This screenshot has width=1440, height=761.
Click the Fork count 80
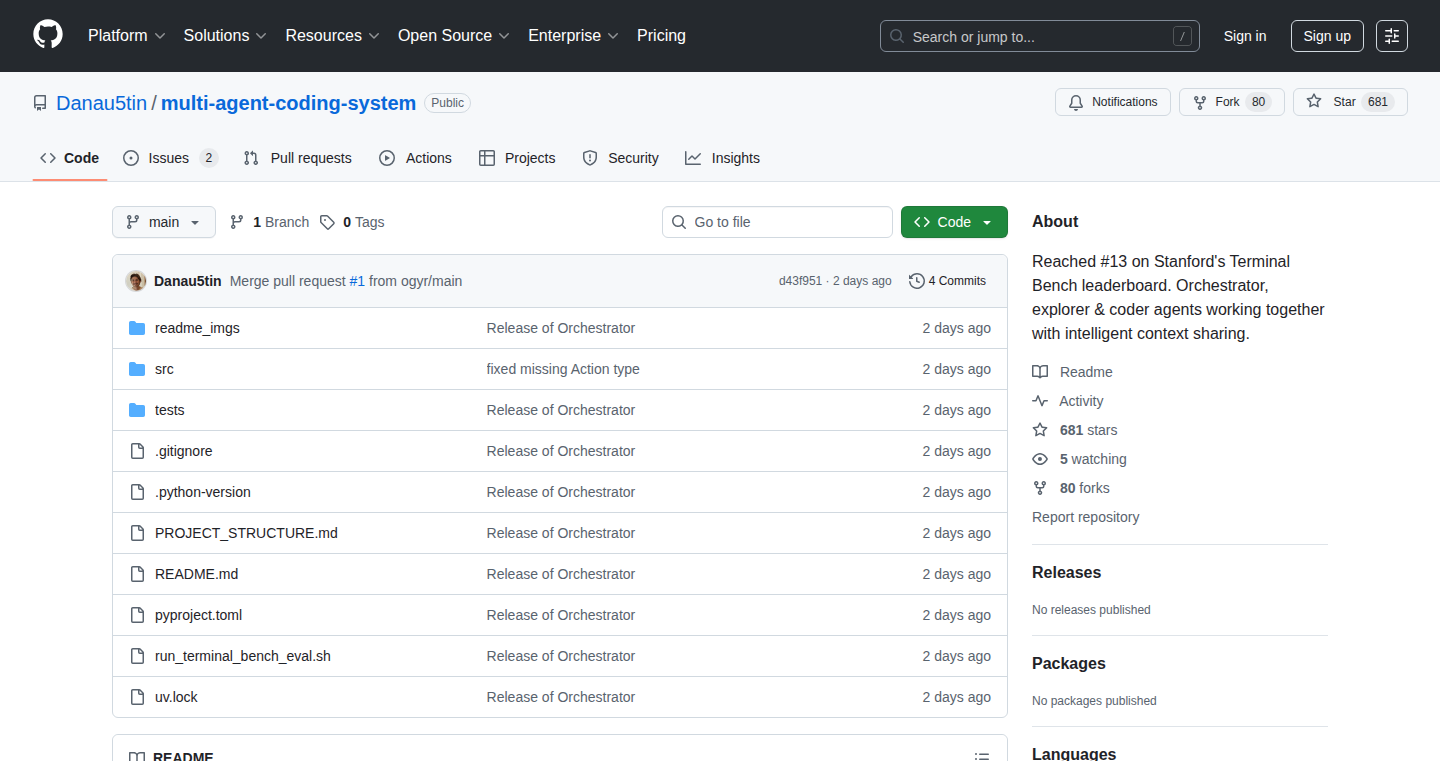coord(1259,102)
